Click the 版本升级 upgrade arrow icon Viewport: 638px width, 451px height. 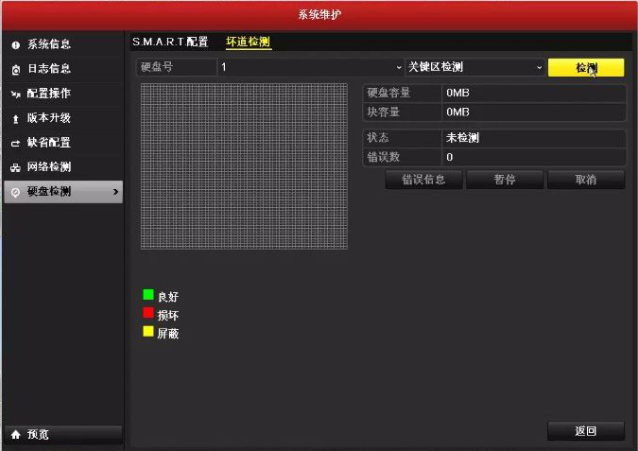tap(15, 118)
